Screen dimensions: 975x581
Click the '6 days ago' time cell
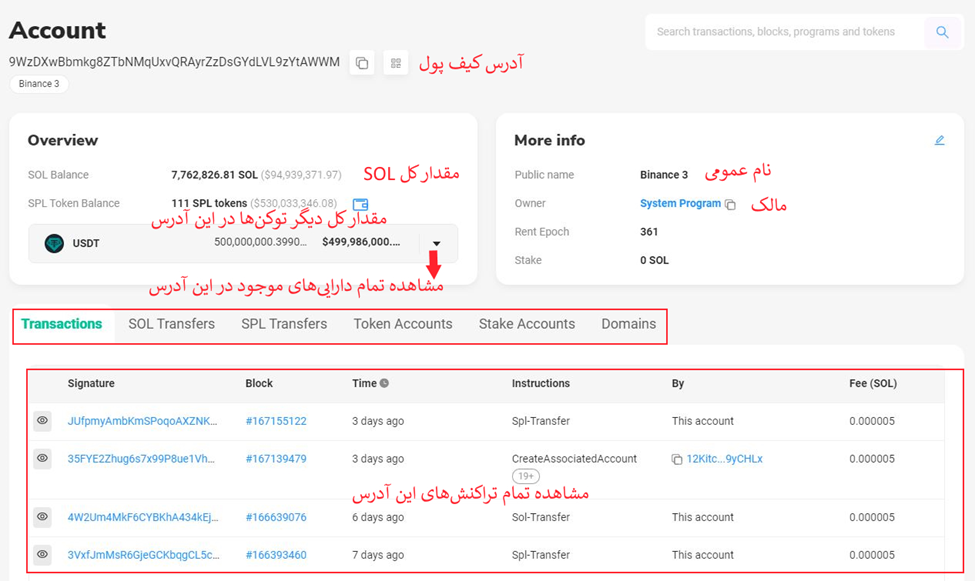(x=377, y=518)
